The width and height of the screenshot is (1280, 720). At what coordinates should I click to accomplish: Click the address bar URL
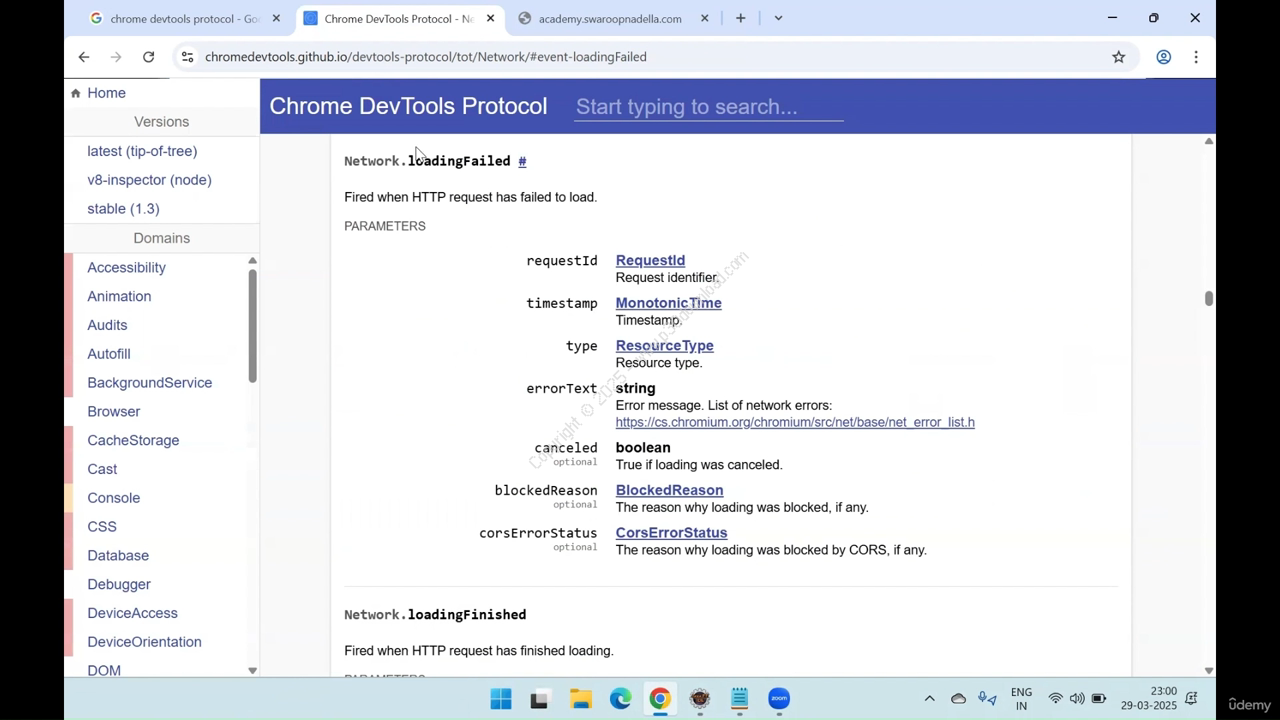pyautogui.click(x=426, y=57)
